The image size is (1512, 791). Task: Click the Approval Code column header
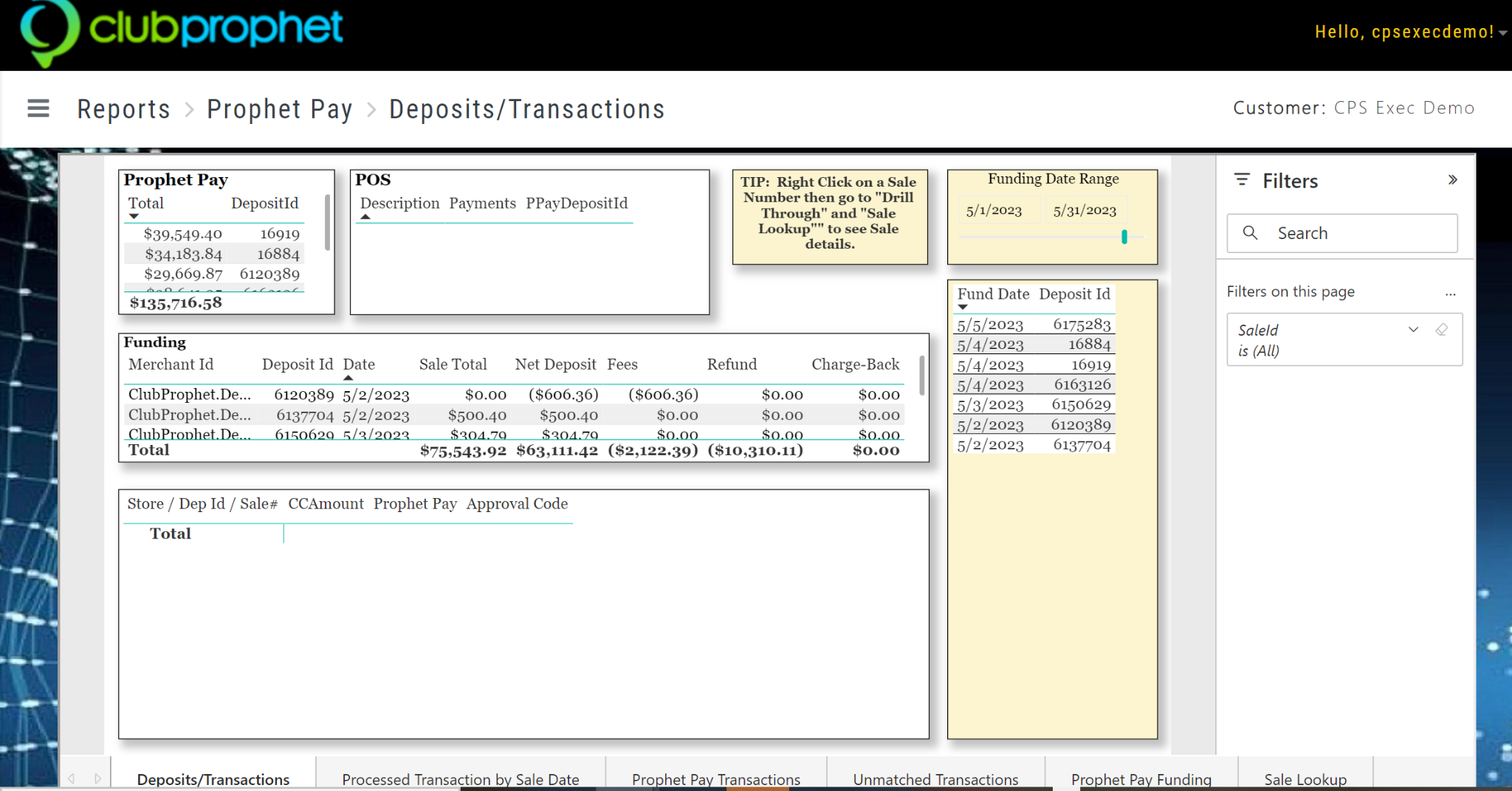click(517, 504)
